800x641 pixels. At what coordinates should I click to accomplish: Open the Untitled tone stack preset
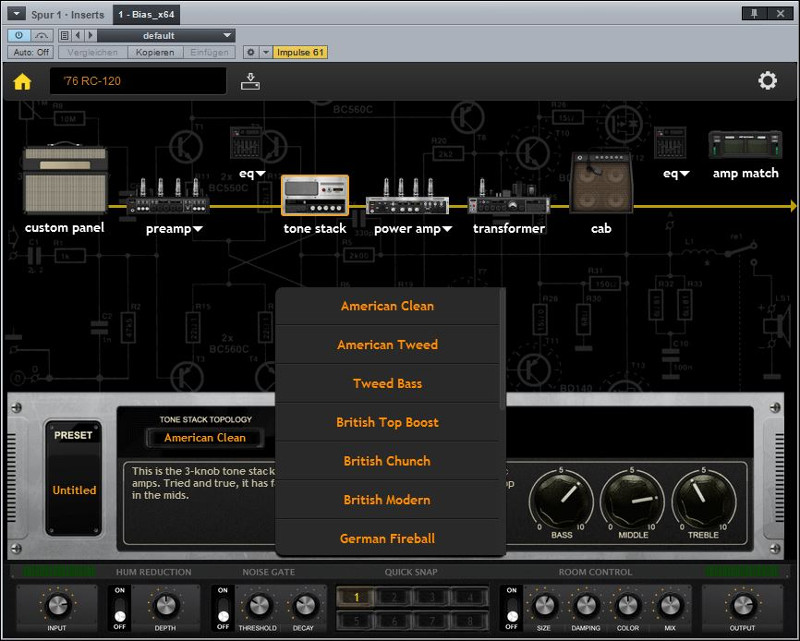[74, 490]
